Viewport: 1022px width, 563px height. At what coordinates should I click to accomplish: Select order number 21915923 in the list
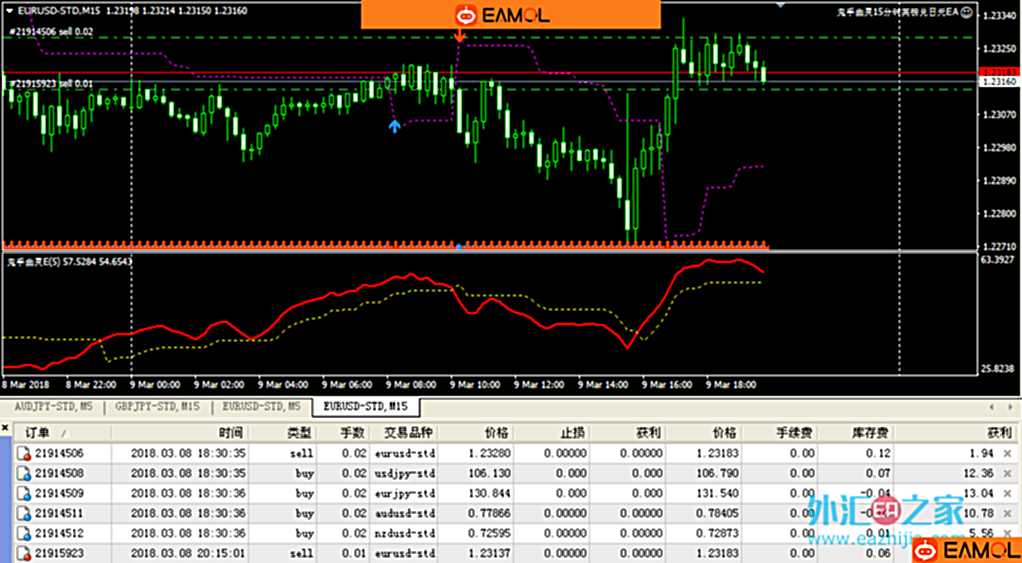tap(59, 555)
